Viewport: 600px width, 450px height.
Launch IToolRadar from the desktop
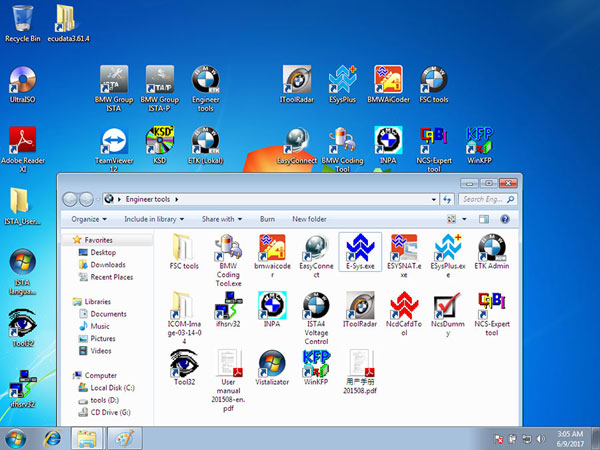click(297, 84)
